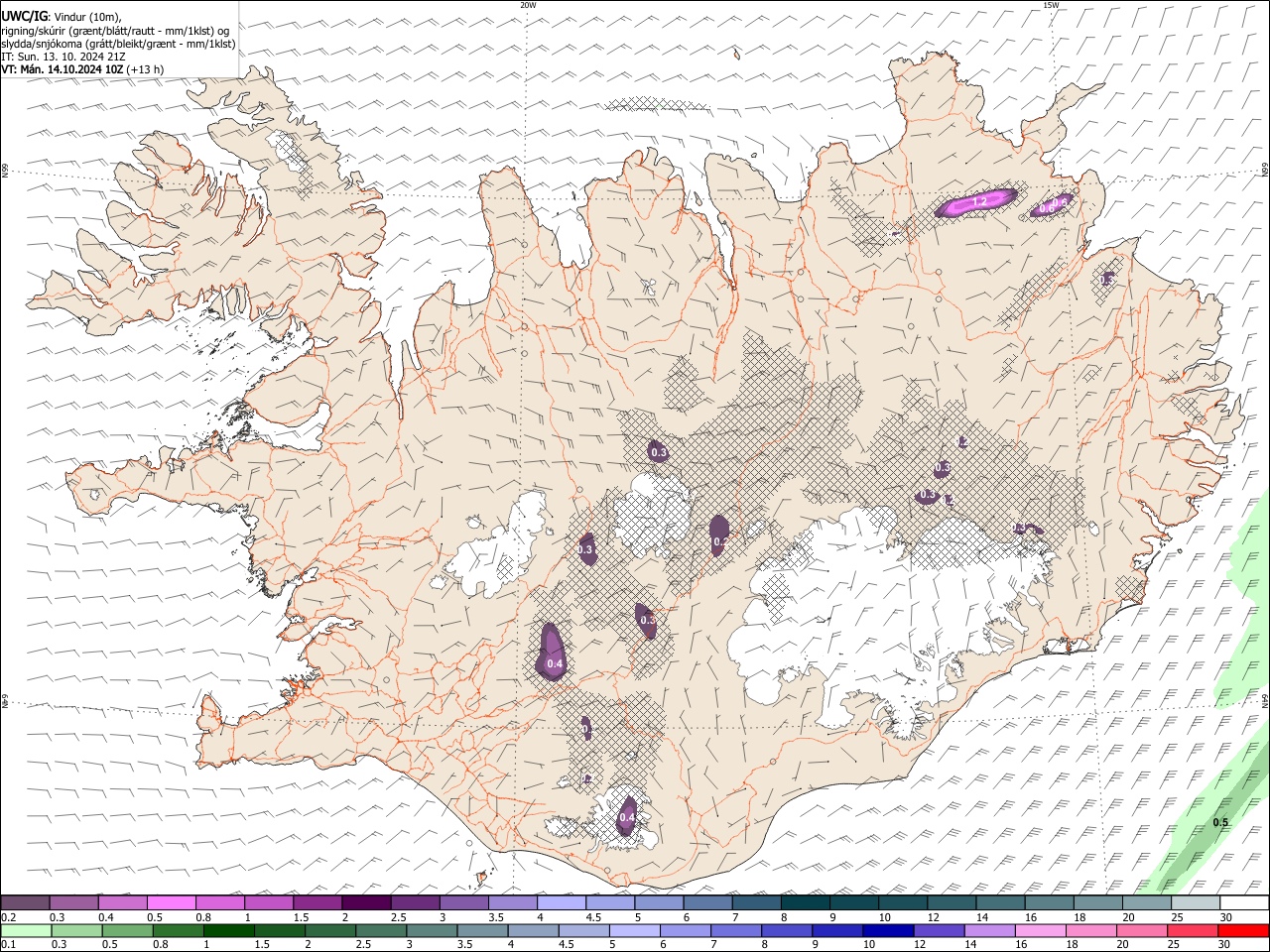
Task: Select bright pink snow swatch between 0.5 and 0.8
Action: 172,903
